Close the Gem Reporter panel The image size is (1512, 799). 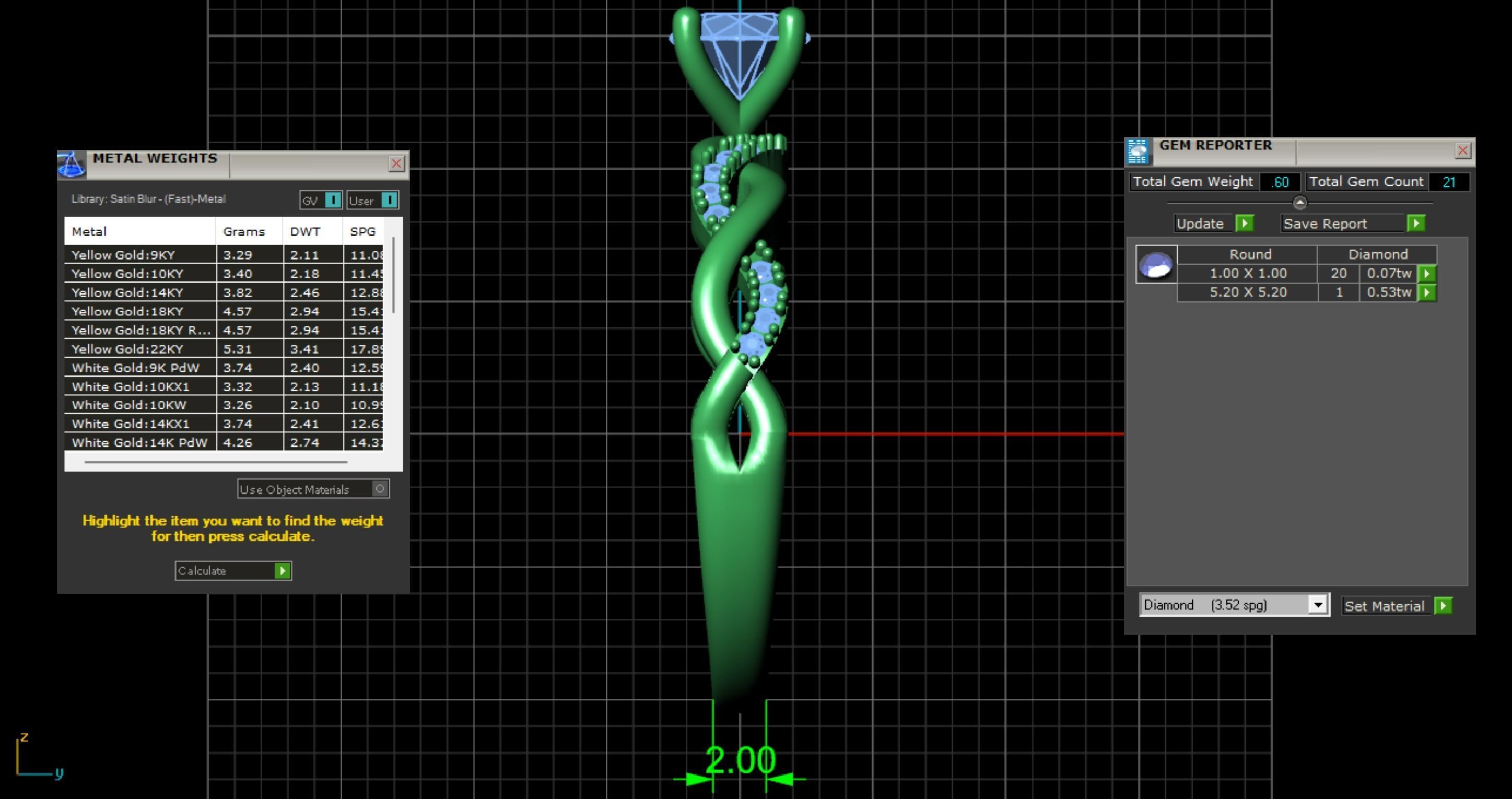tap(1462, 151)
